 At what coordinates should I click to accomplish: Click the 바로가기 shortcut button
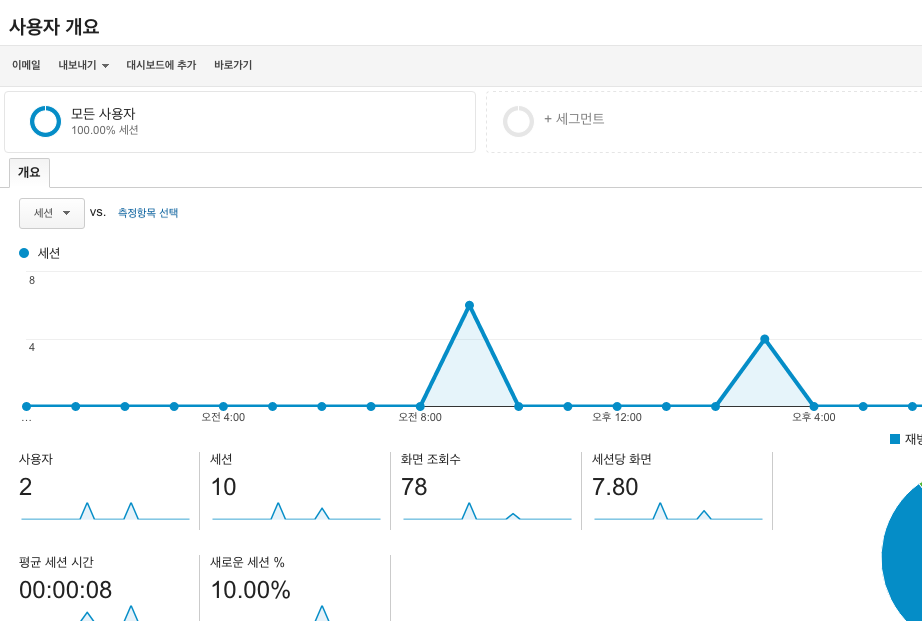point(233,65)
